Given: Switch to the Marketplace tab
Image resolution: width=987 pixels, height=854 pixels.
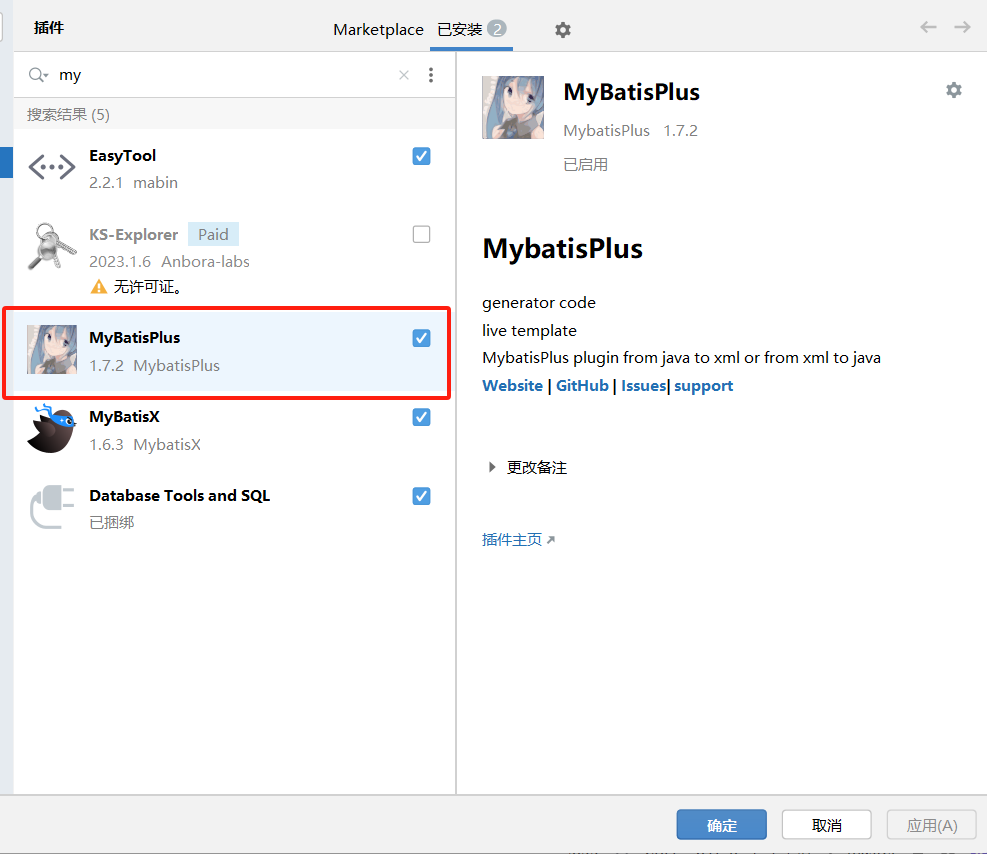Looking at the screenshot, I should coord(378,29).
